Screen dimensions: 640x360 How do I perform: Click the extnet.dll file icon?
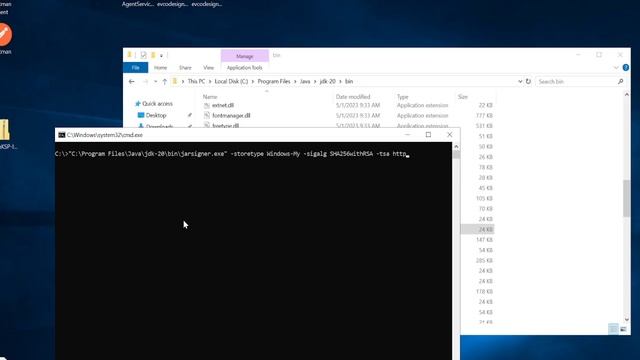(207, 105)
